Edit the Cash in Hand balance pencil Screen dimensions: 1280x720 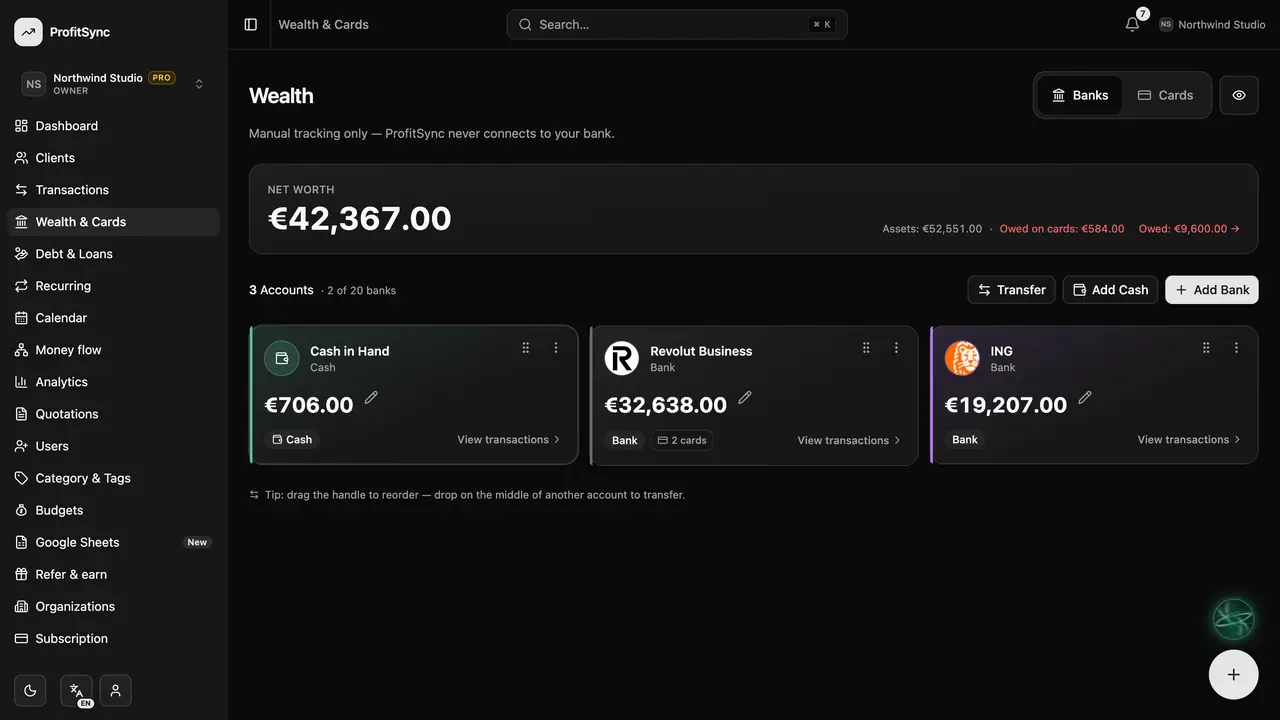[x=371, y=397]
